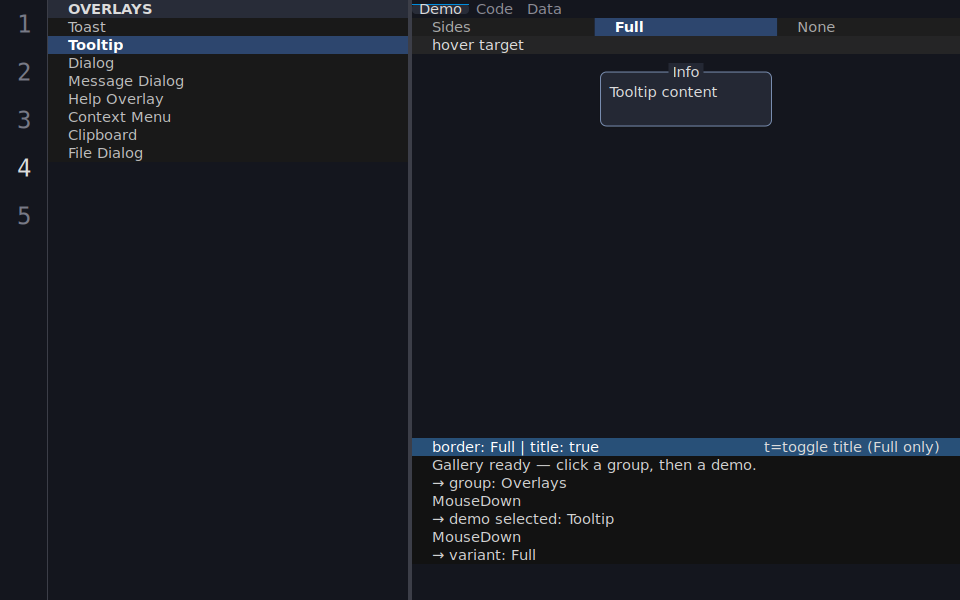Screen dimensions: 960x600
Task: Select the Context Menu demo
Action: [228, 117]
